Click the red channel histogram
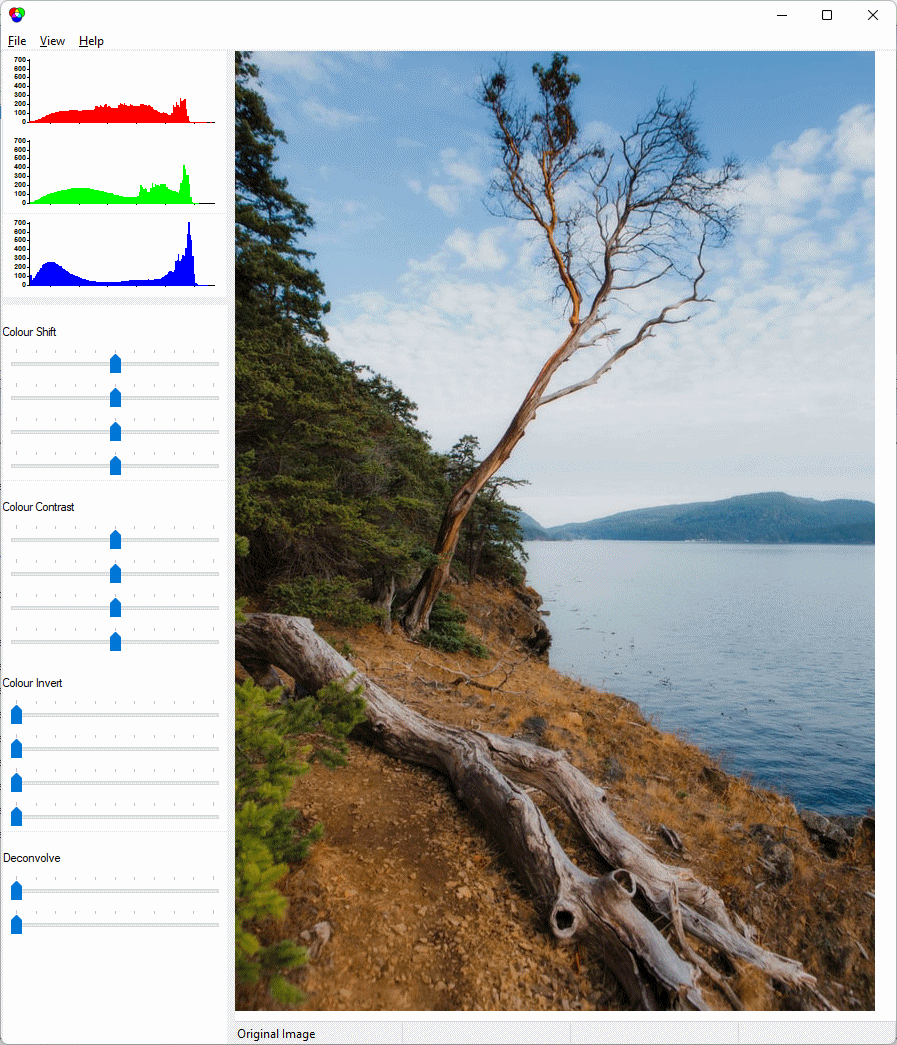Image resolution: width=897 pixels, height=1045 pixels. (x=115, y=92)
